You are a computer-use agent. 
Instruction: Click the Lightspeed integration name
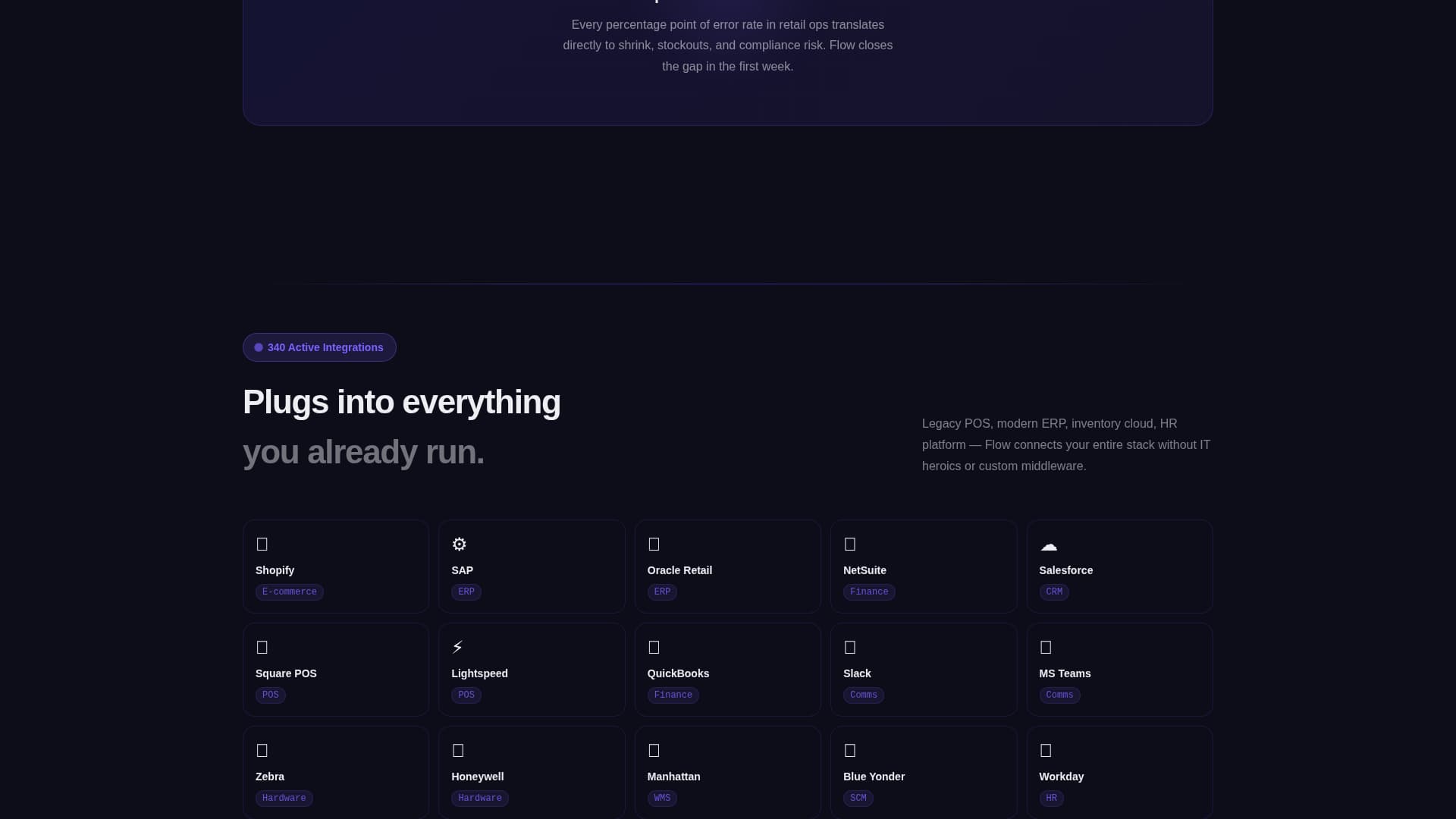479,673
